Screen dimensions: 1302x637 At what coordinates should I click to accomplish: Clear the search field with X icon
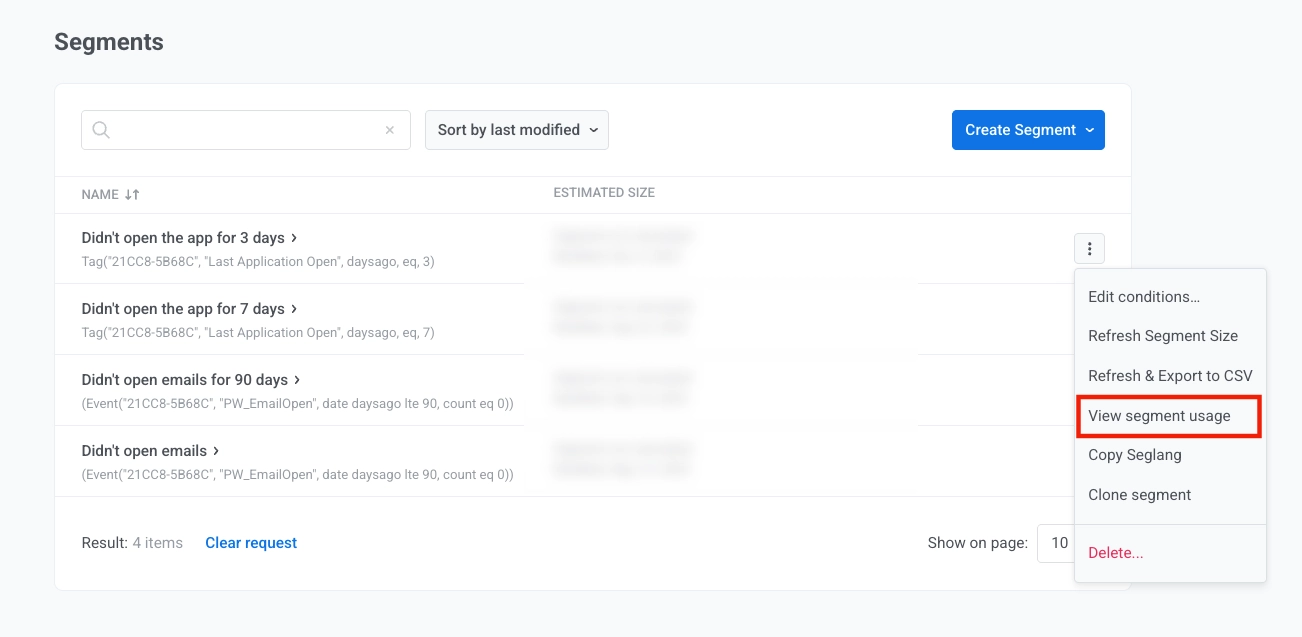coord(390,130)
